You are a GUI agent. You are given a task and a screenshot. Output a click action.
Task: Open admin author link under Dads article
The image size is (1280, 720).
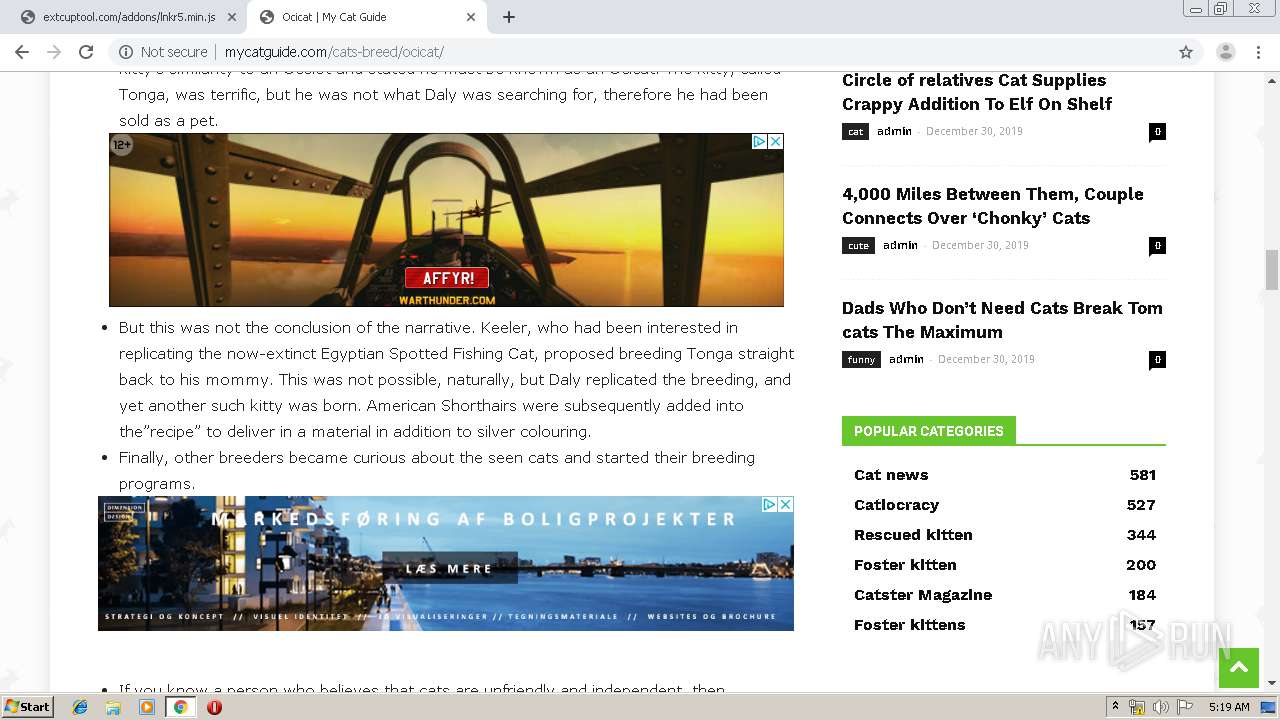tap(906, 359)
